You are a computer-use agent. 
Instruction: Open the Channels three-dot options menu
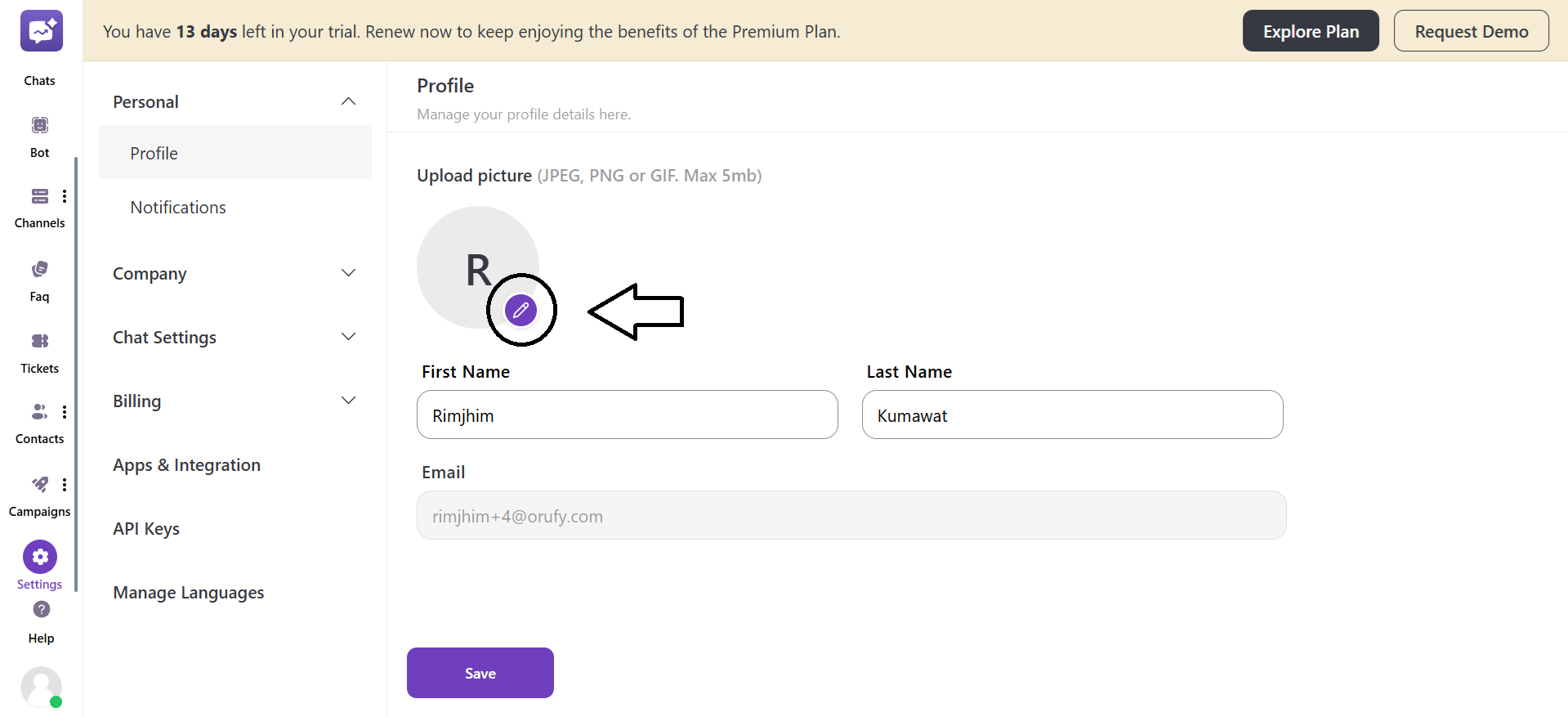coord(65,196)
